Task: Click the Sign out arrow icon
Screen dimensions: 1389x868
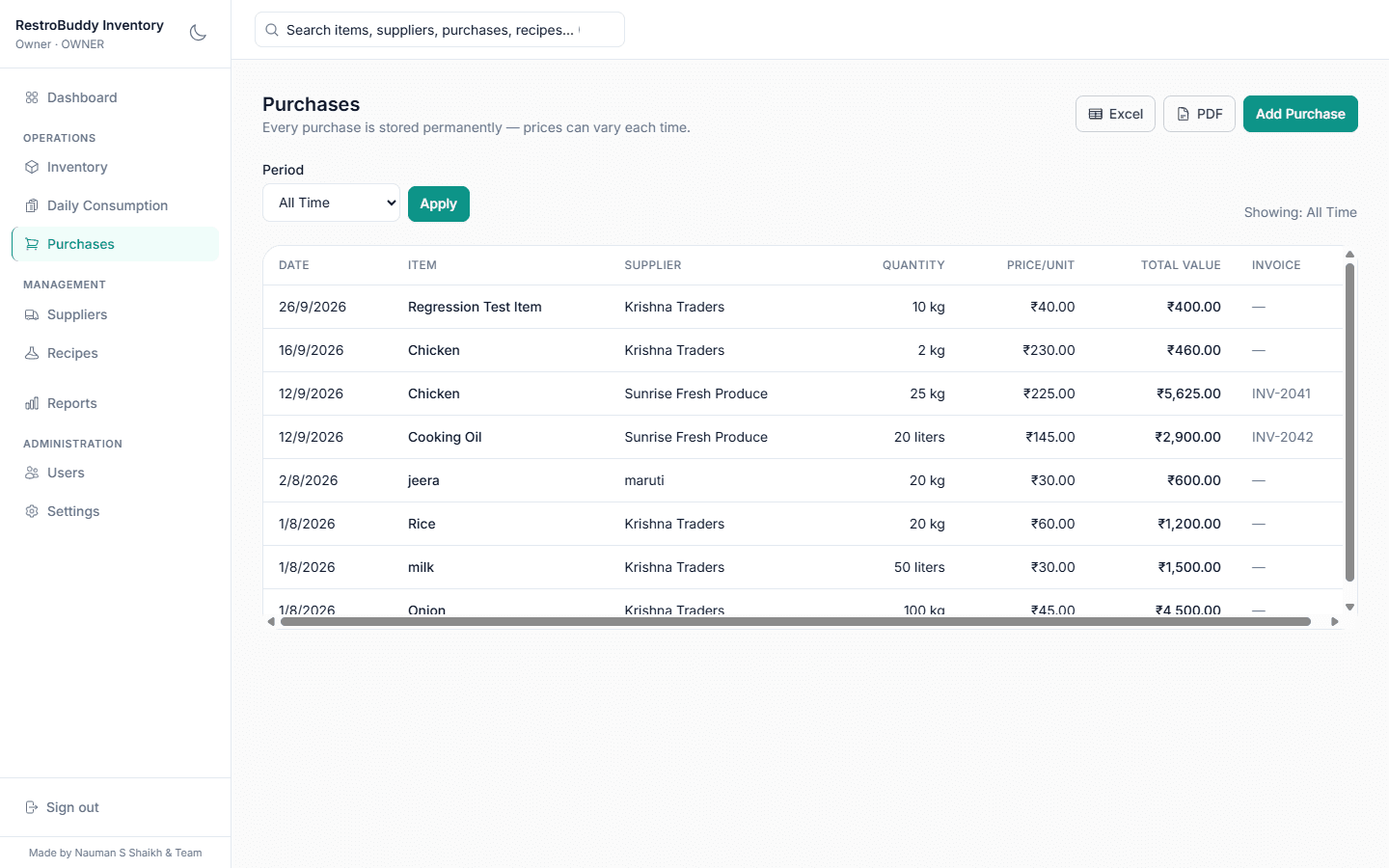Action: point(32,807)
